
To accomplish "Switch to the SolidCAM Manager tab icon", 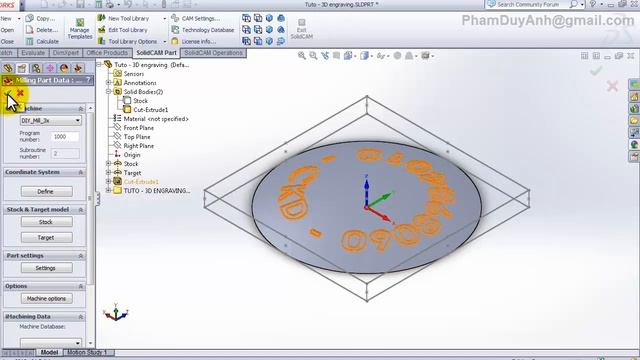I will tap(78, 68).
